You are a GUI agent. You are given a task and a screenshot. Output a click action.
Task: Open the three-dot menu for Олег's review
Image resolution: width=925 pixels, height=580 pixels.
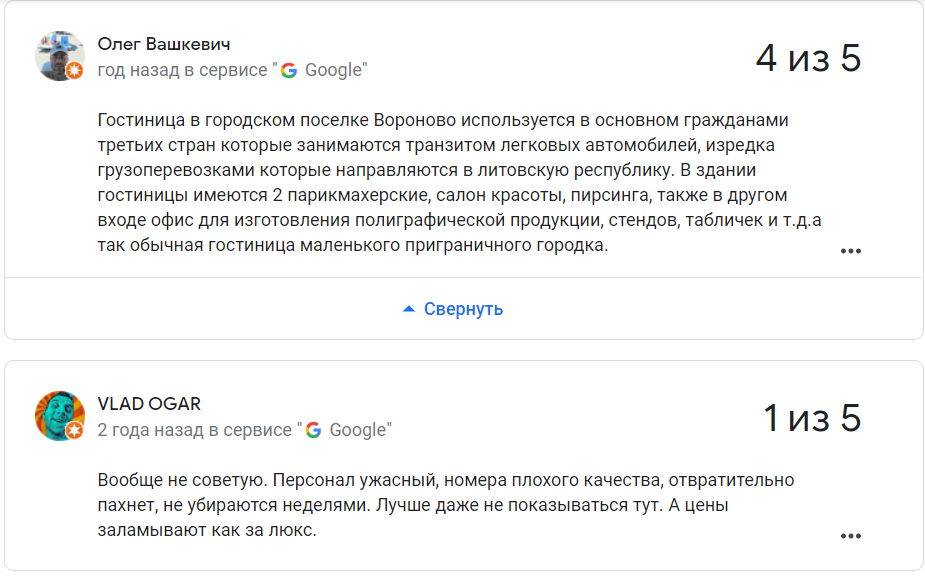(x=850, y=251)
